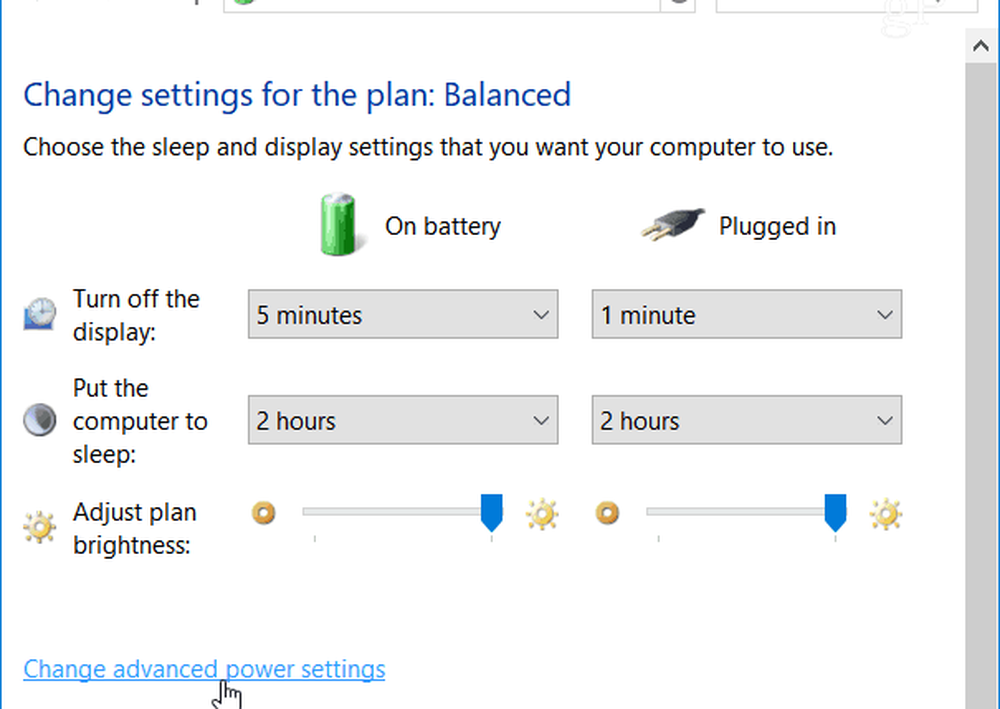
Task: Open display timeout dropdown for On battery
Action: (x=402, y=315)
